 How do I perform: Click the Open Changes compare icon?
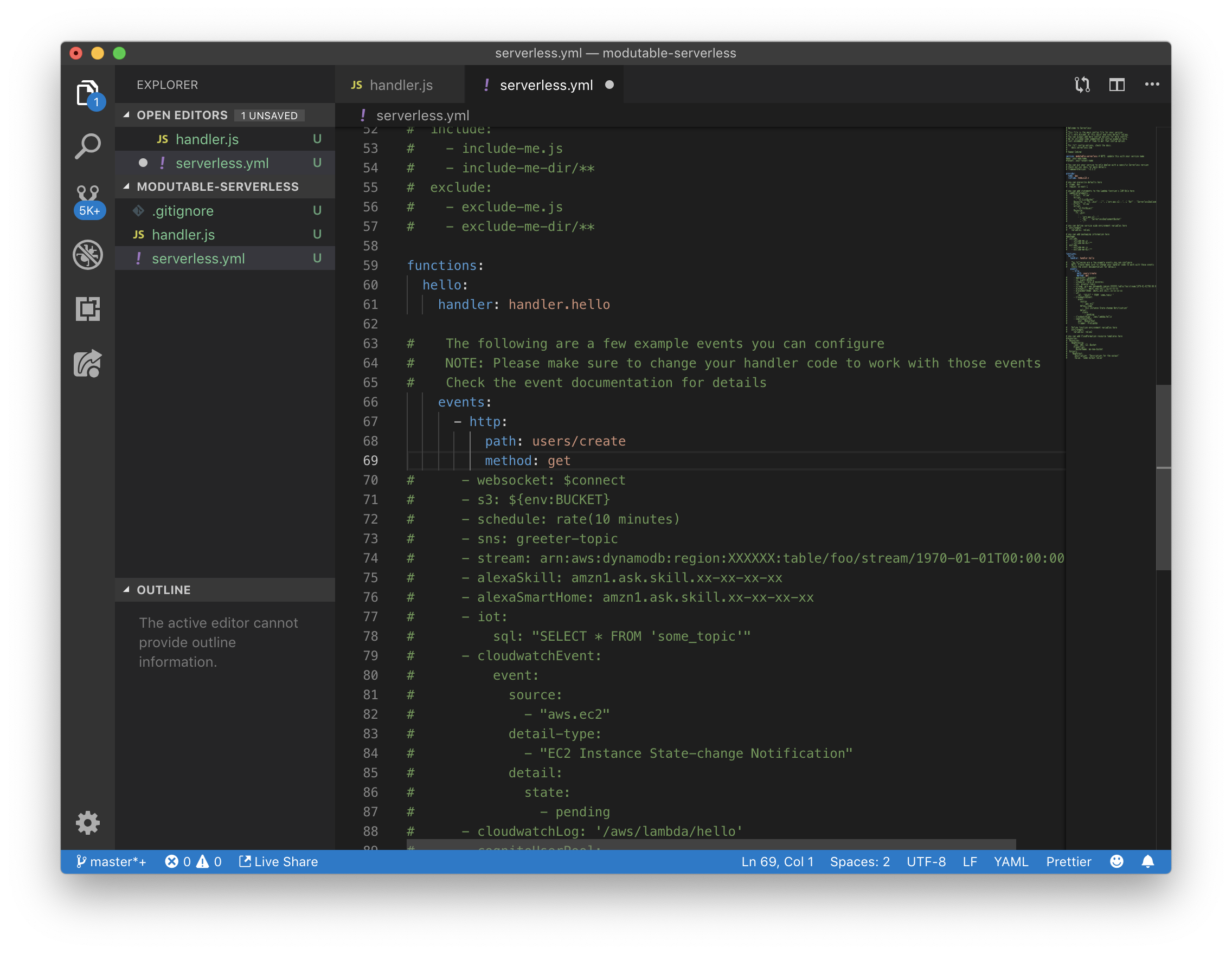click(x=1082, y=85)
